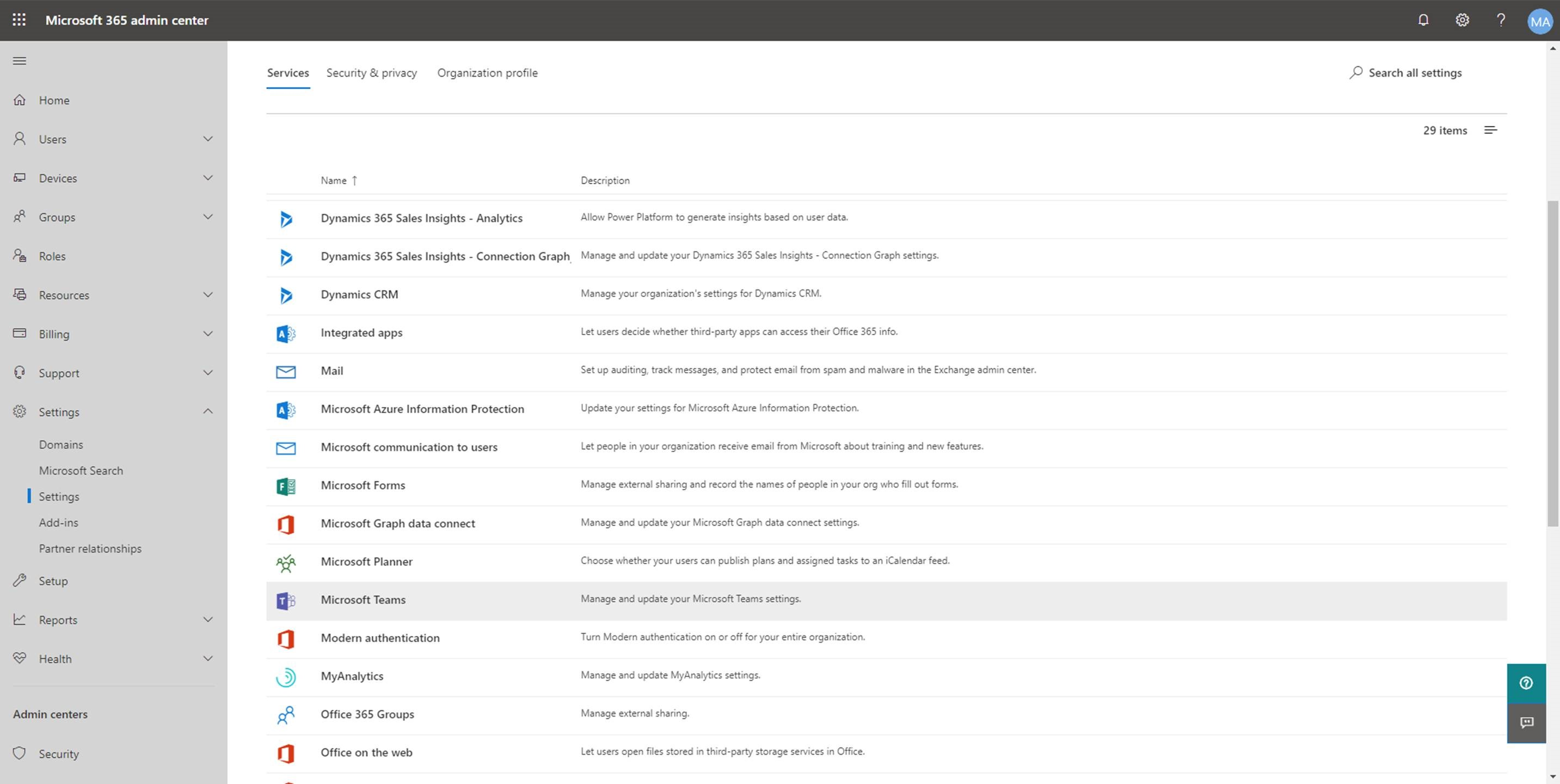
Task: Open the Modern authentication settings
Action: (379, 637)
